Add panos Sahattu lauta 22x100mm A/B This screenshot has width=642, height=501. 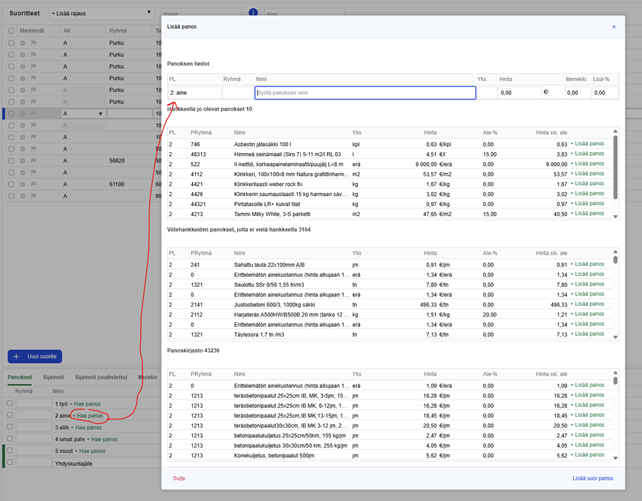point(588,264)
